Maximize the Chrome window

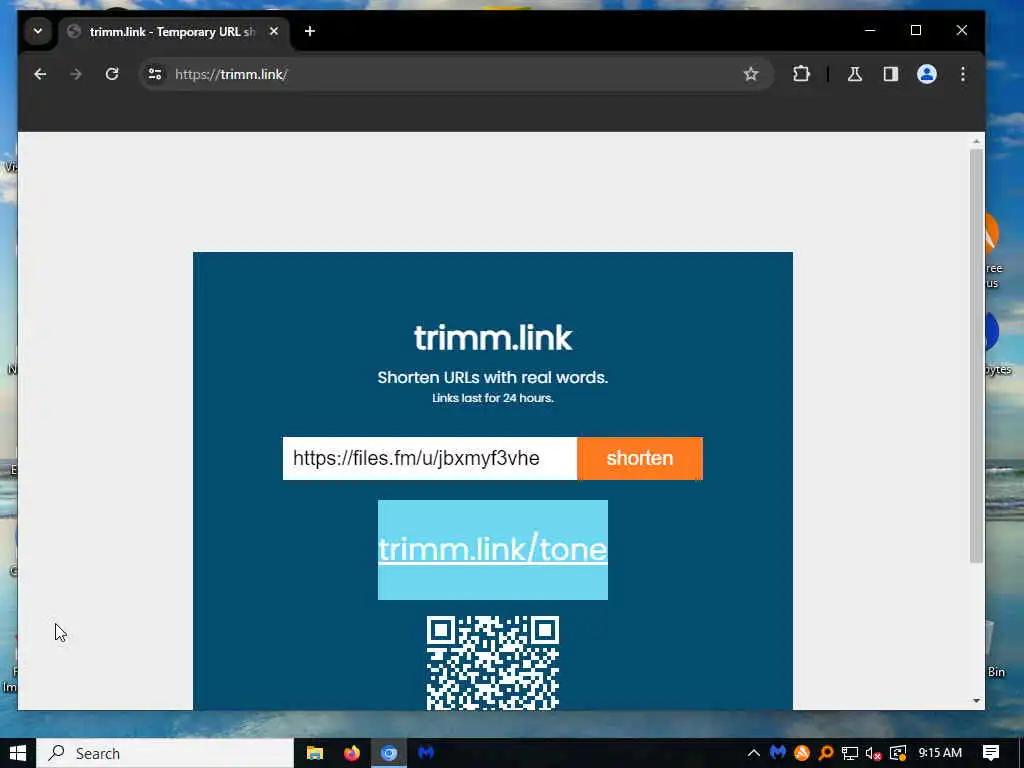pos(916,31)
